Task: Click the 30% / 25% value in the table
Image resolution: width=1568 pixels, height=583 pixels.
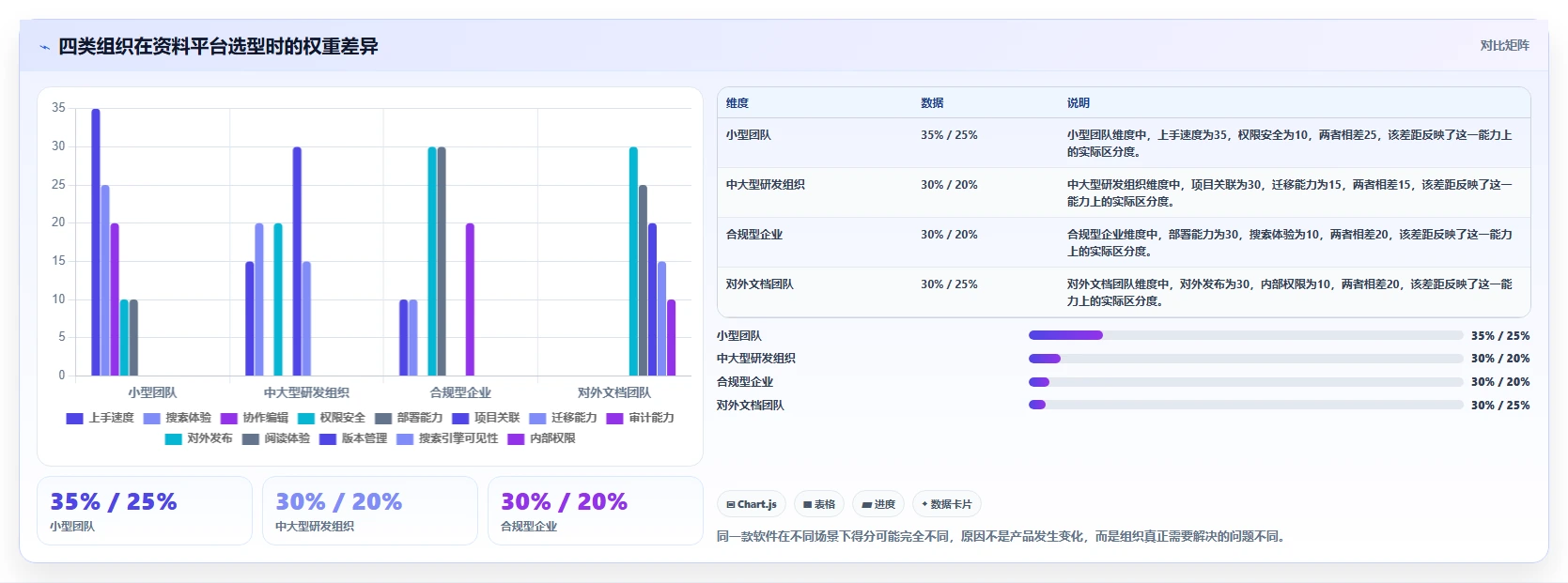Action: tap(949, 284)
